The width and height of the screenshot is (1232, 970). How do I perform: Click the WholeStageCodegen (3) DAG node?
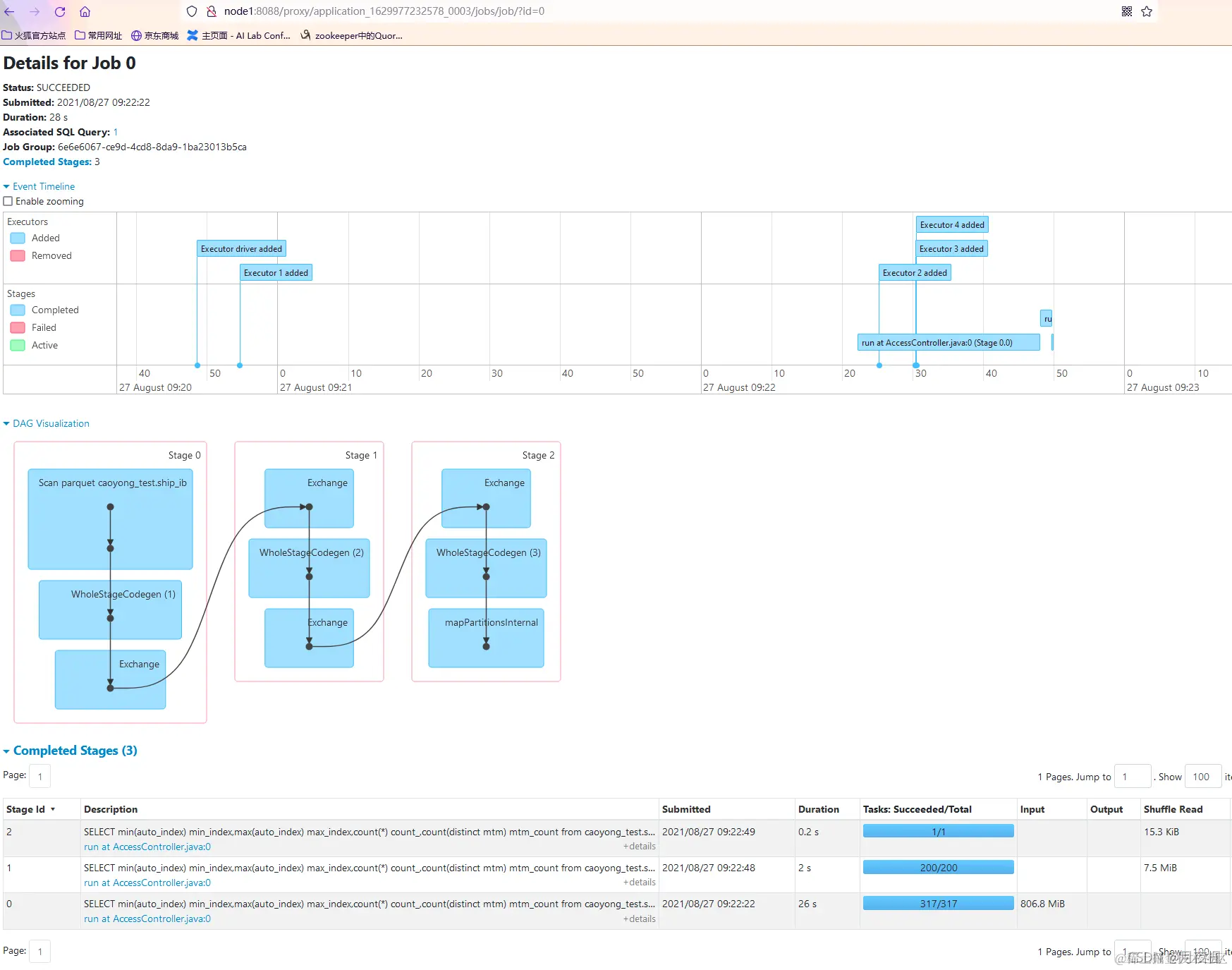486,568
